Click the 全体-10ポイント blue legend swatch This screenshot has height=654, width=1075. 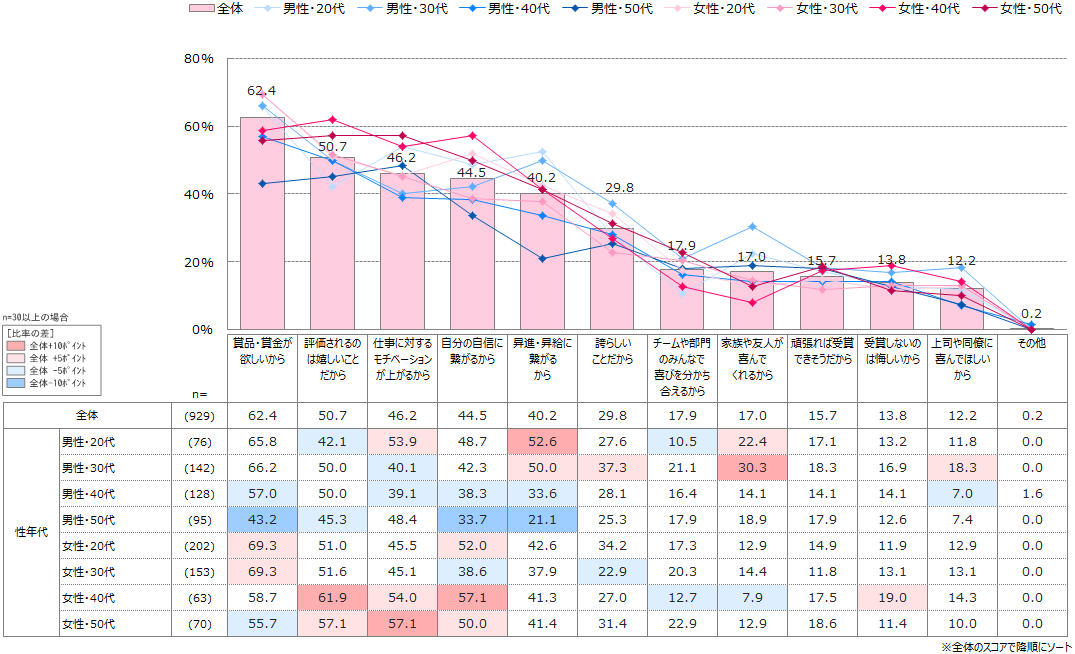[x=17, y=382]
